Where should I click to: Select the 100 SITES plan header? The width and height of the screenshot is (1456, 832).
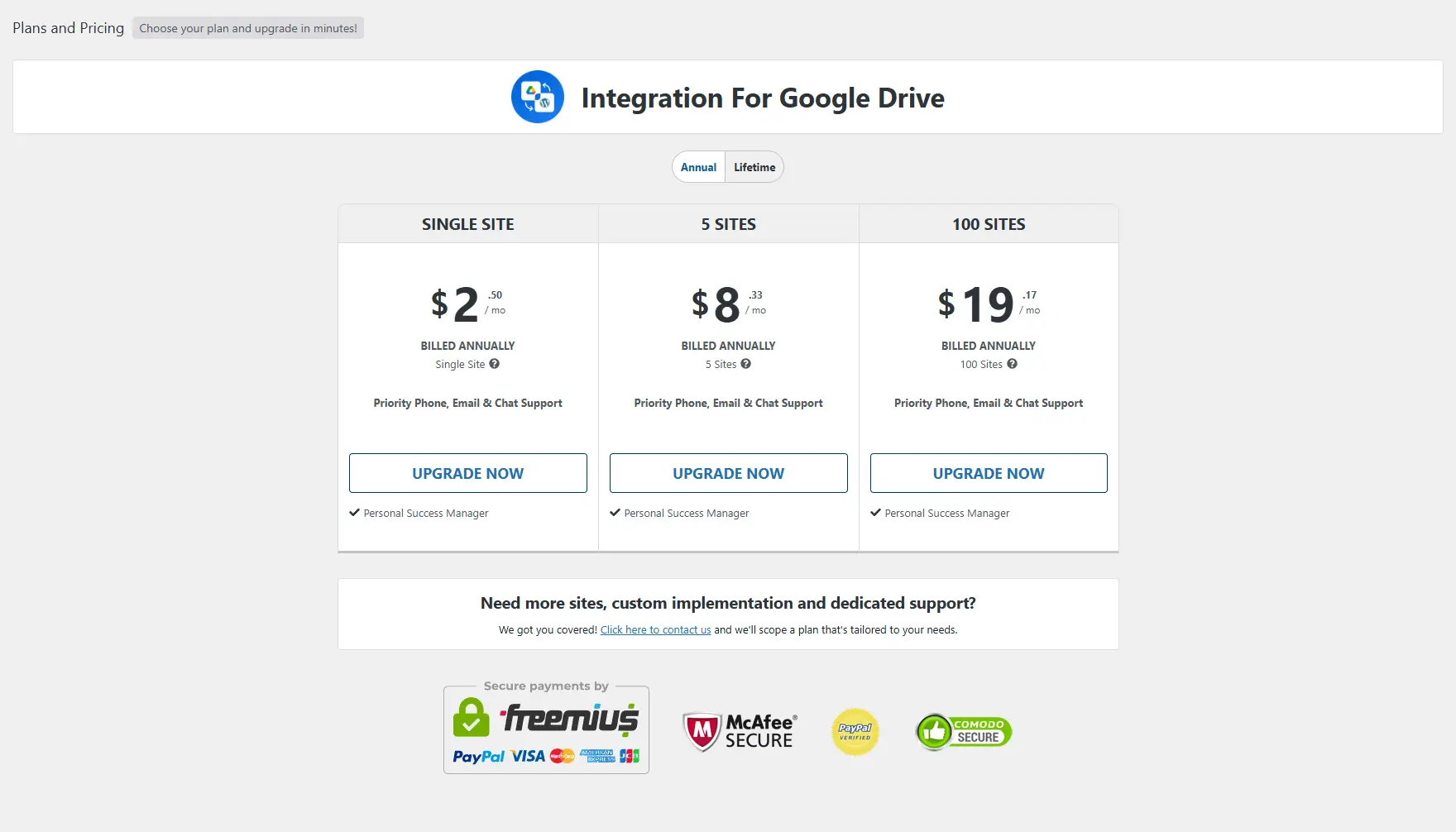point(989,224)
